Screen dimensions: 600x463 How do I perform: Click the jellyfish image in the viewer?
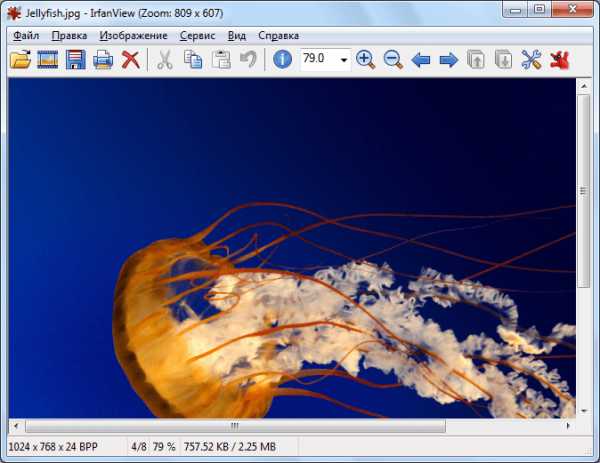(x=292, y=248)
